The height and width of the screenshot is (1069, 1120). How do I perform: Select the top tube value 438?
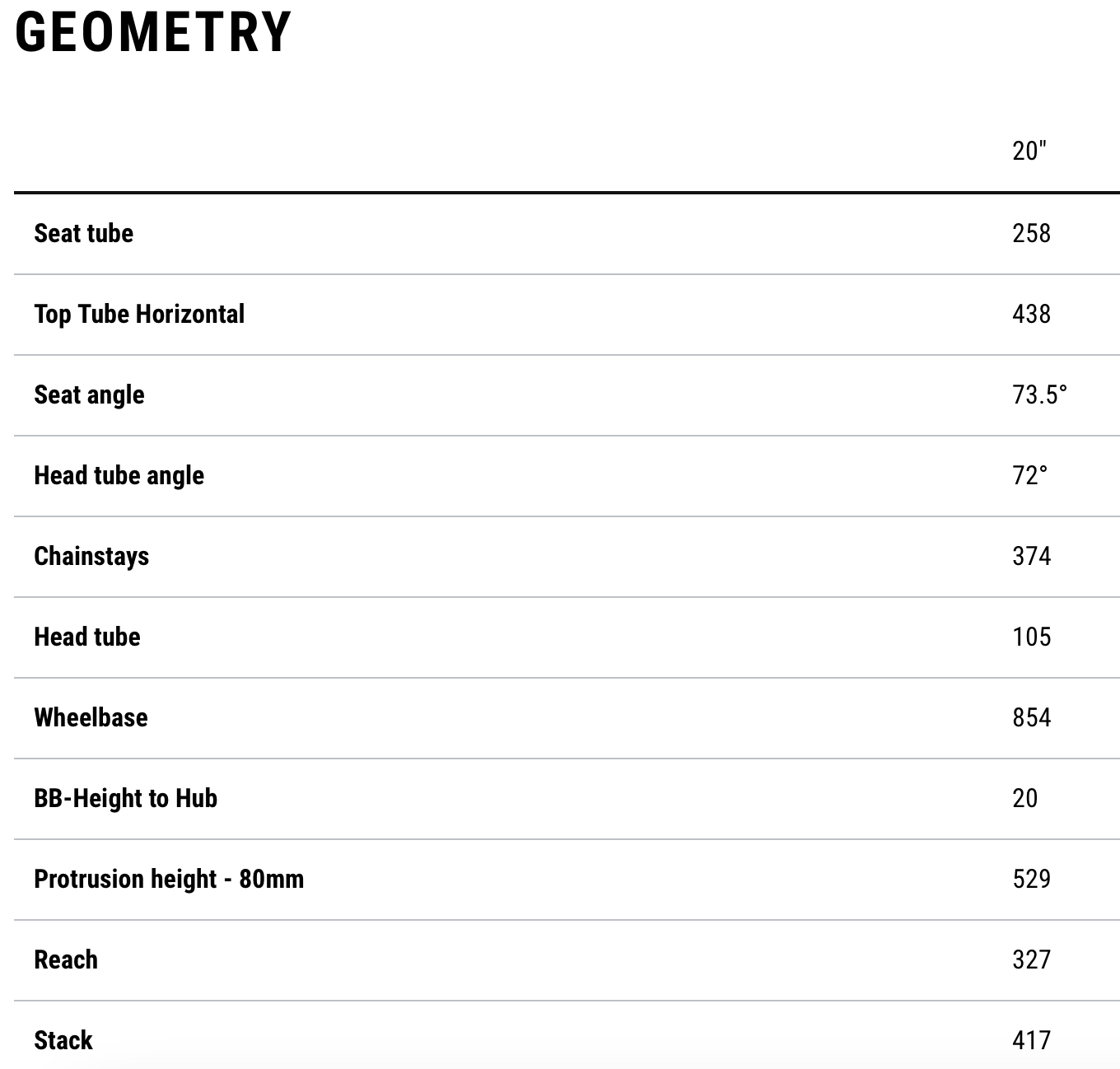click(1031, 314)
